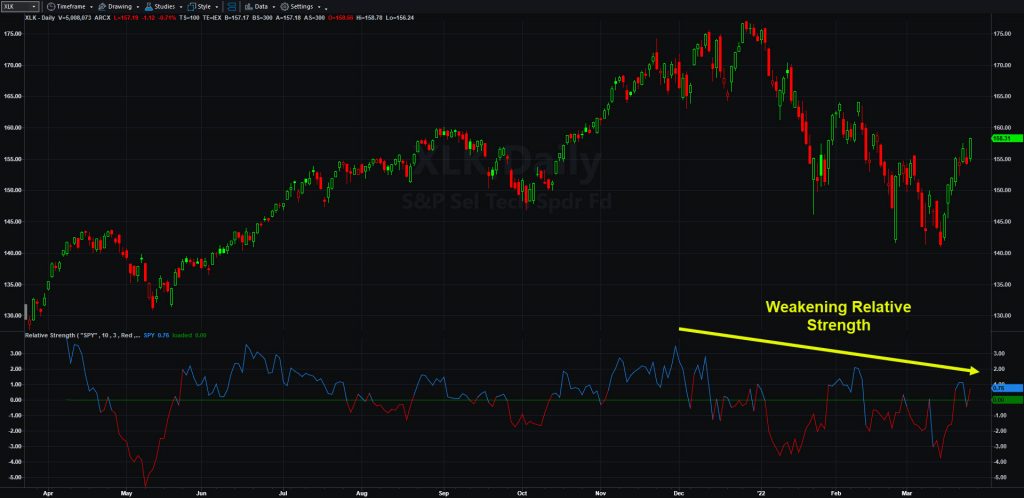This screenshot has height=498, width=1024.
Task: Click the Timeframe clock icon
Action: coord(51,7)
